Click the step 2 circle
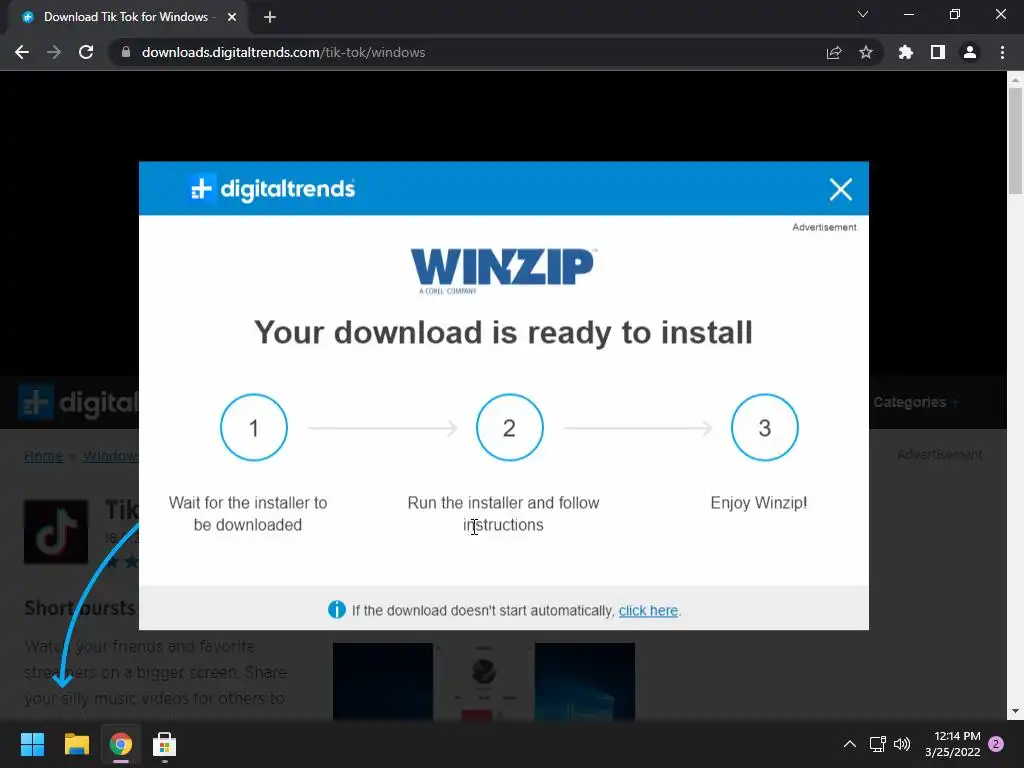This screenshot has width=1024, height=768. point(509,428)
